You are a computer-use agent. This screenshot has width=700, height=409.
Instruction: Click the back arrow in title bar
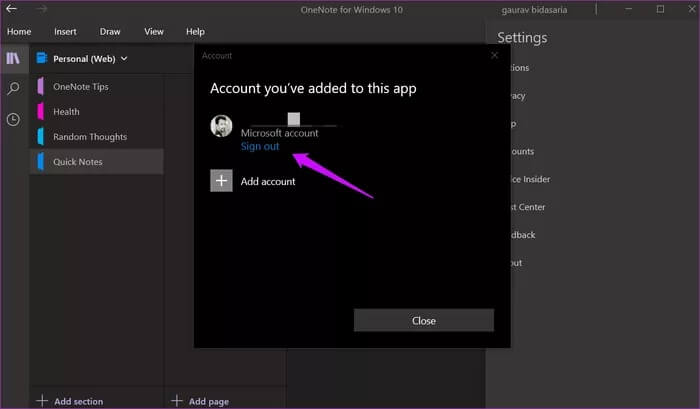pos(12,8)
